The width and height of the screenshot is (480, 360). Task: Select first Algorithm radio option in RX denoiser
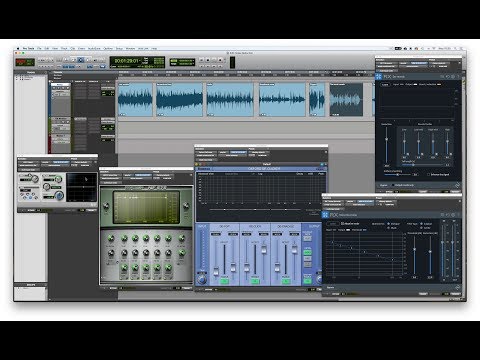[389, 224]
